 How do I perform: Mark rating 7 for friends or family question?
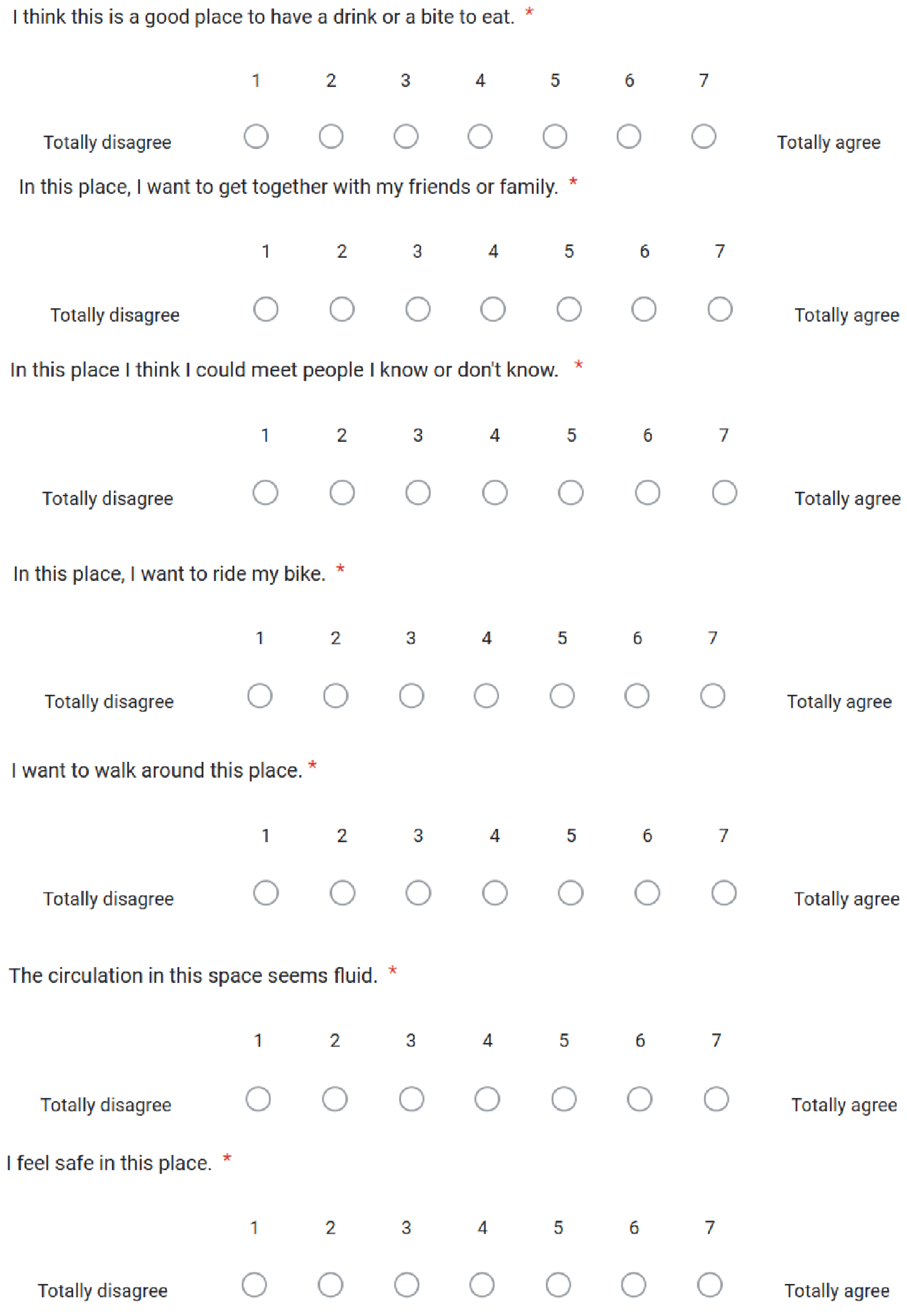click(x=720, y=309)
